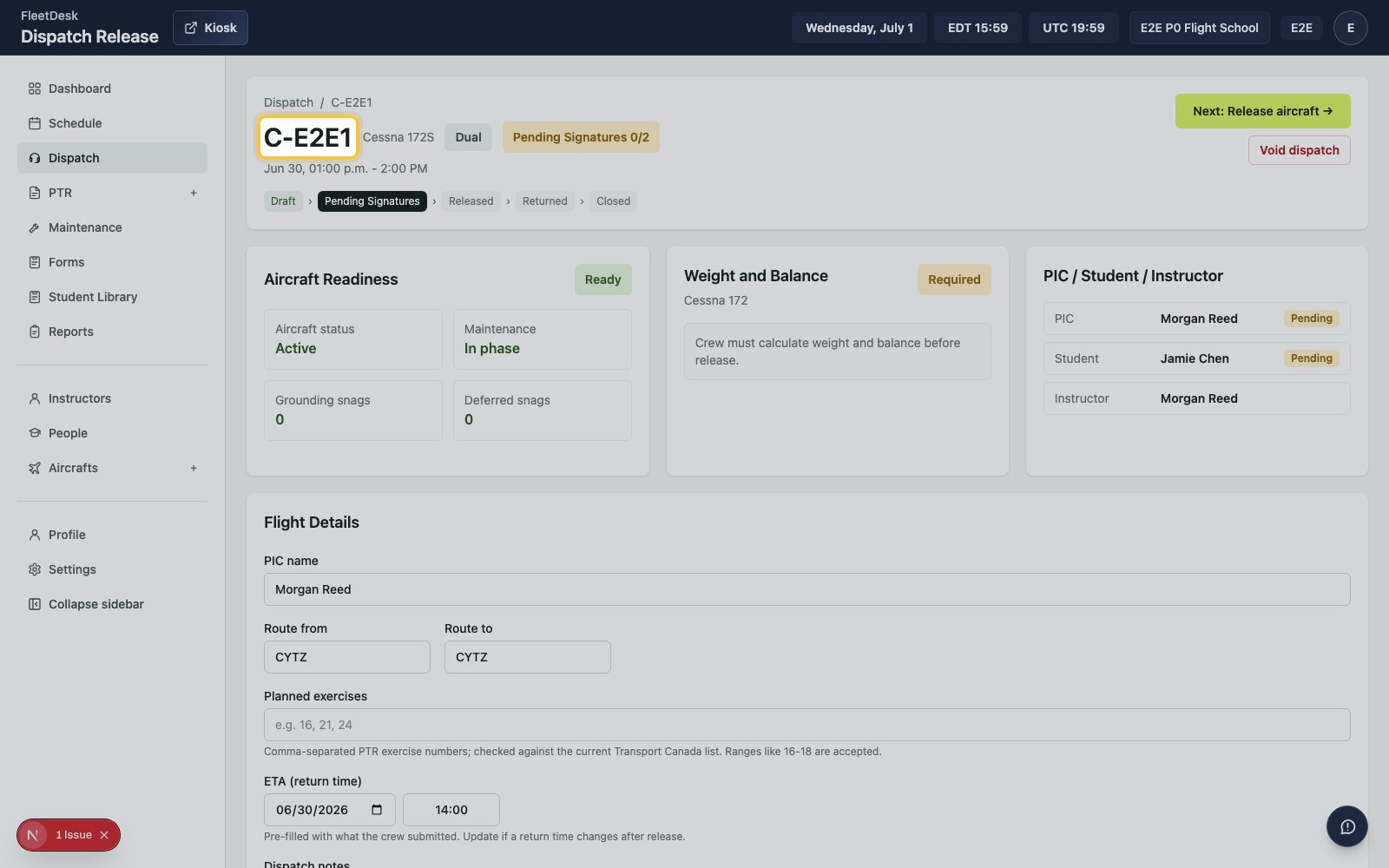Click the Dispatch headset icon

(35, 158)
